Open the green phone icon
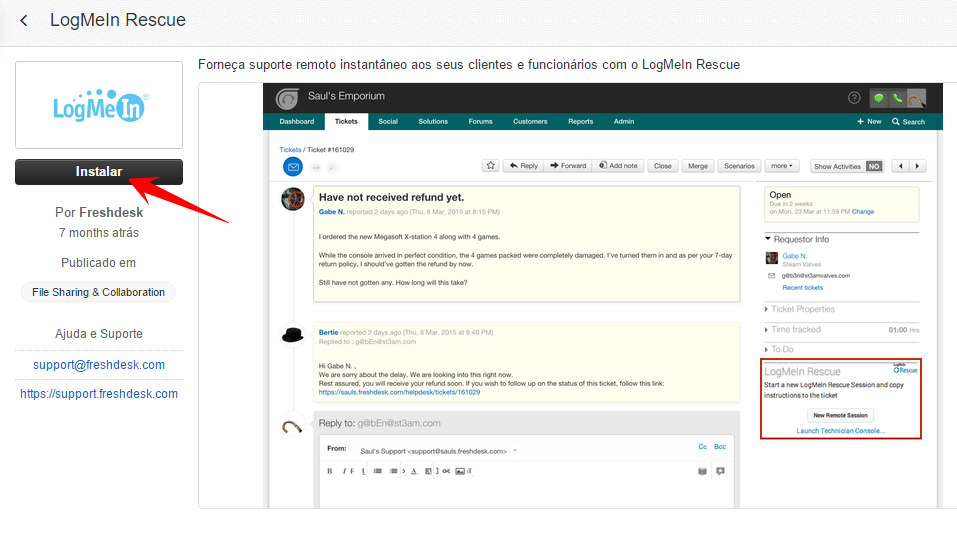Screen dimensions: 957x554 [897, 98]
